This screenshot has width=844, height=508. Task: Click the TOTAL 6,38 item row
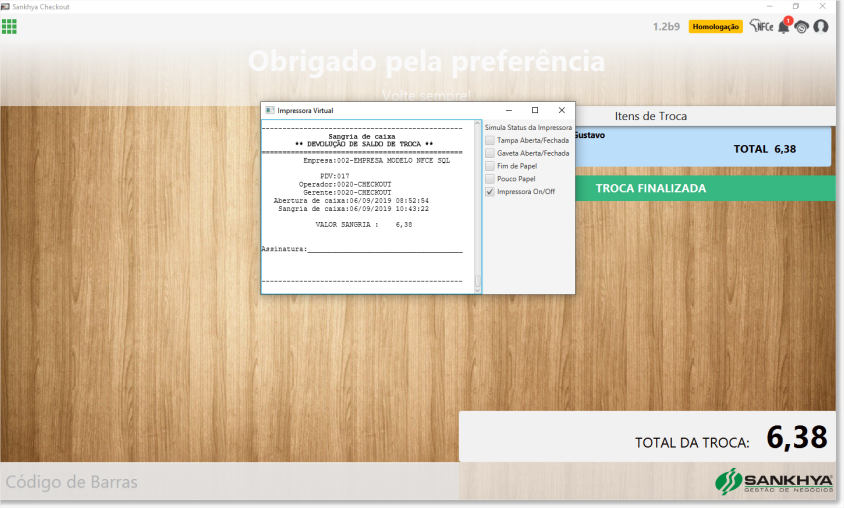[x=703, y=146]
